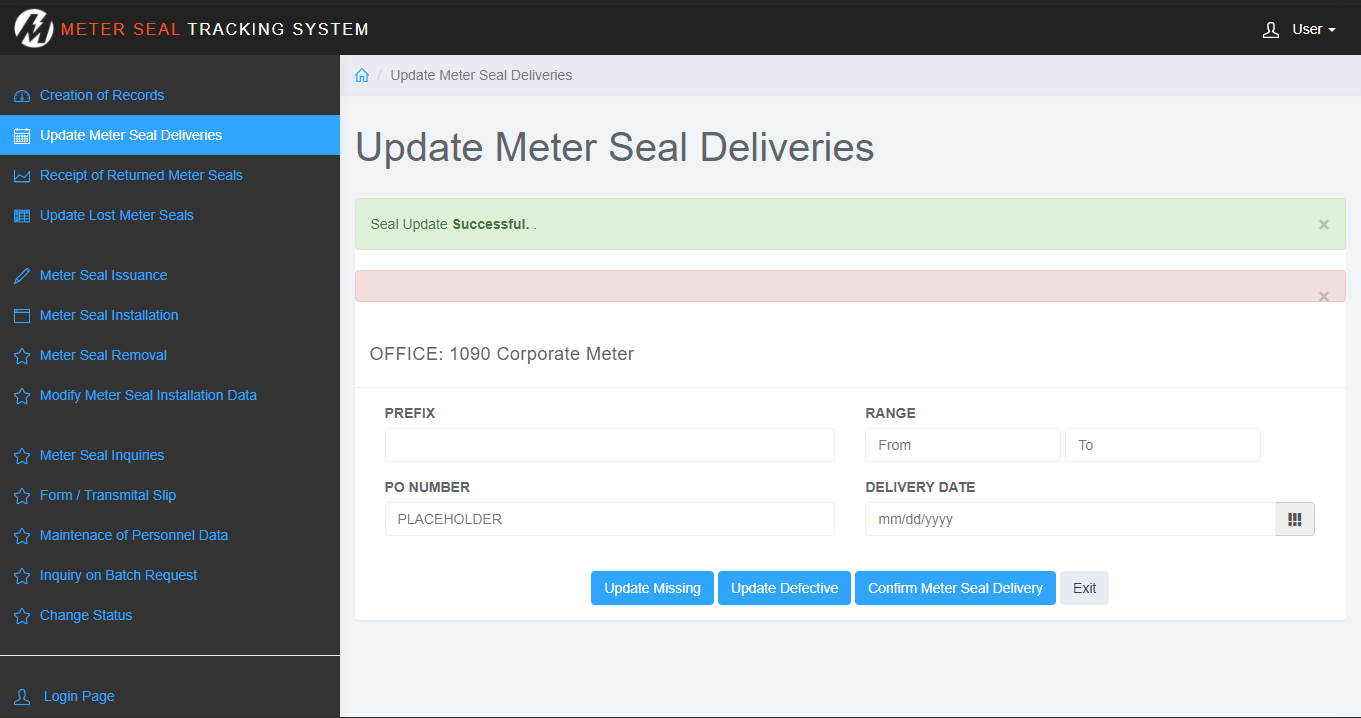This screenshot has height=718, width=1361.
Task: Focus the PREFIX input field
Action: [609, 445]
